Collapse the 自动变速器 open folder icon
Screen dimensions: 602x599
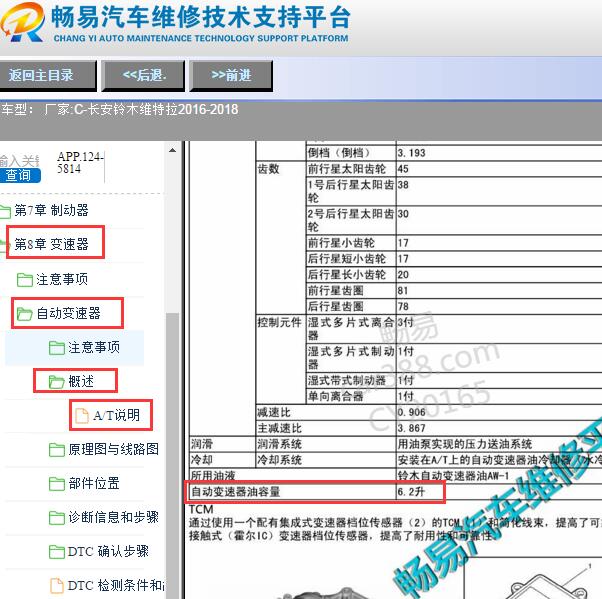point(25,314)
